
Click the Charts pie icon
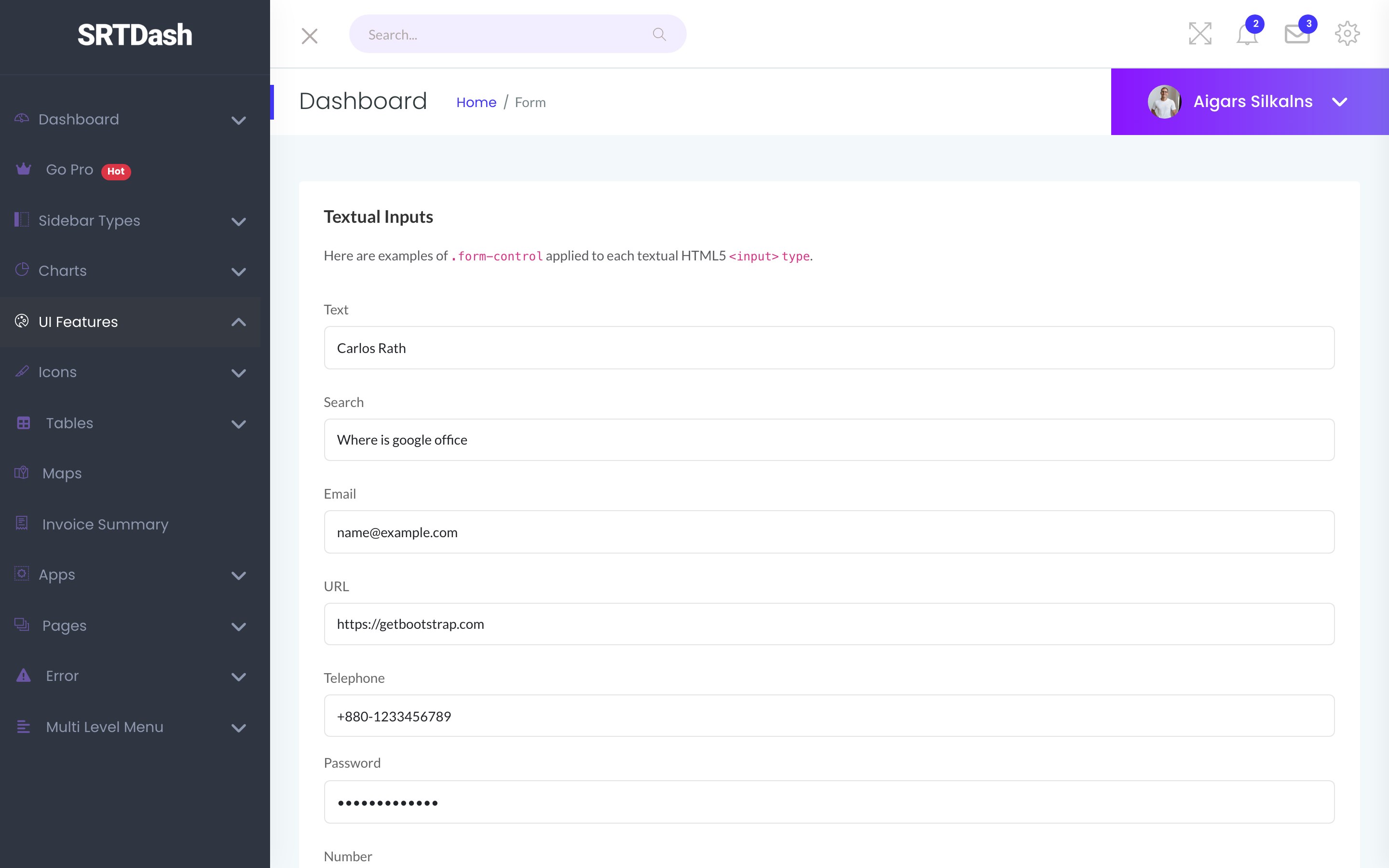22,269
